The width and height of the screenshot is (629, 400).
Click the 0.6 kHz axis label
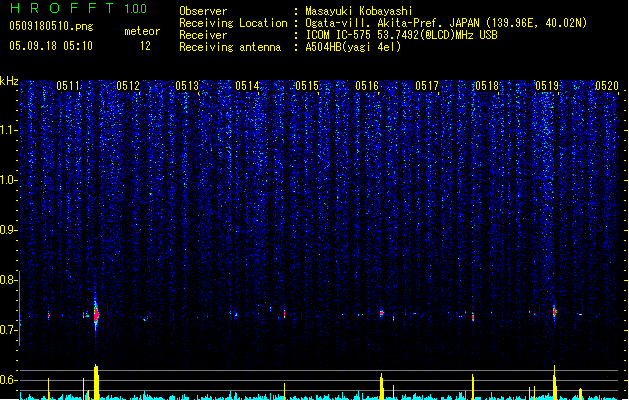[8, 380]
